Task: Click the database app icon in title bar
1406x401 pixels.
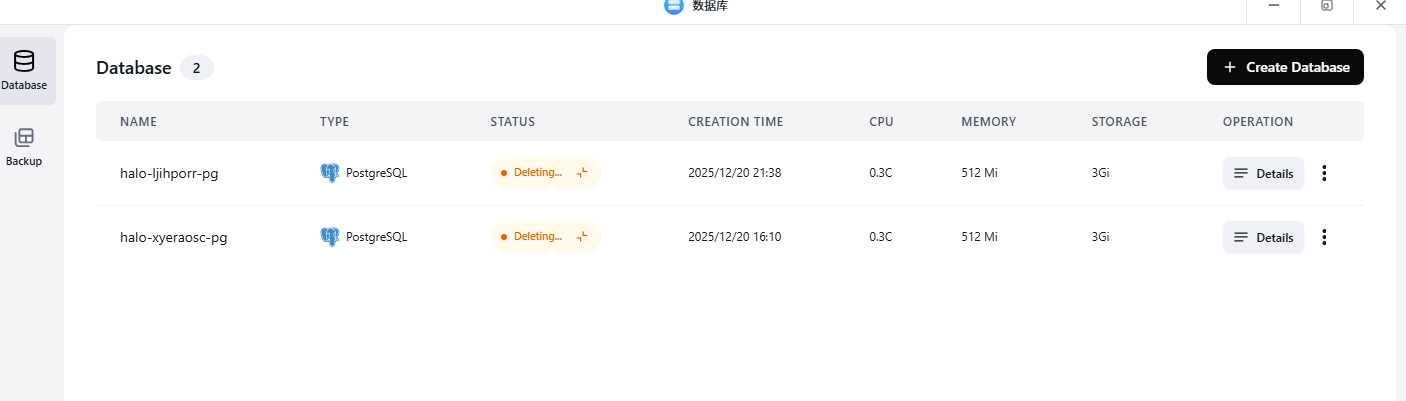Action: click(674, 6)
